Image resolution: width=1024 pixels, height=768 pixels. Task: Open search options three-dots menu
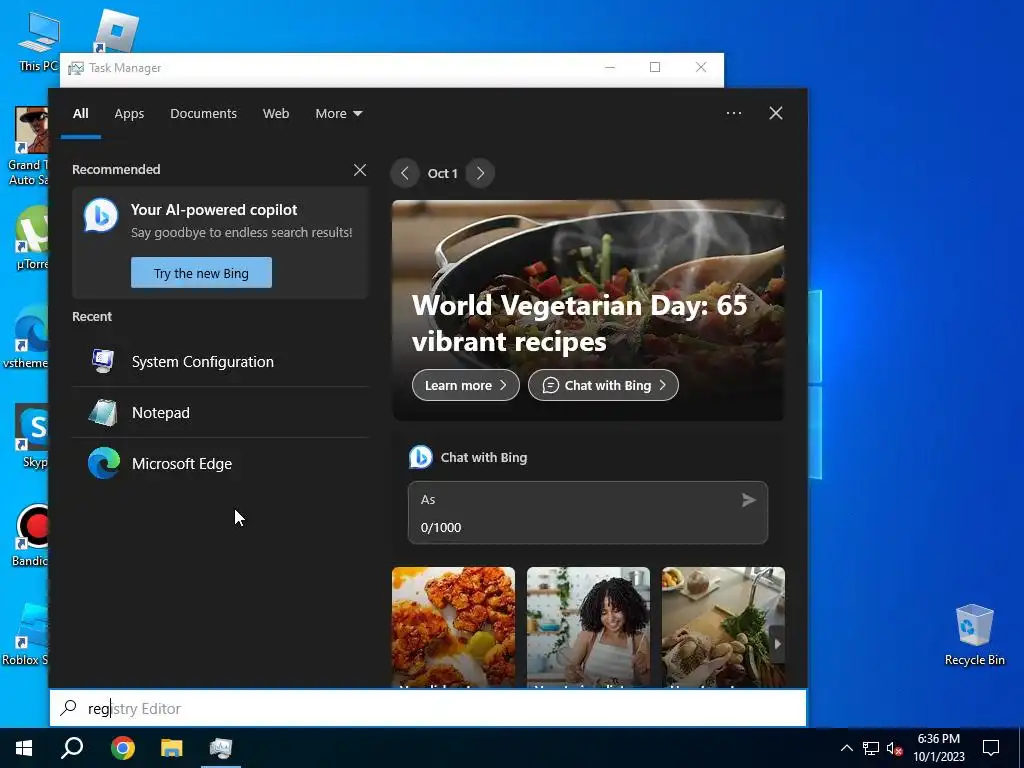click(x=734, y=113)
